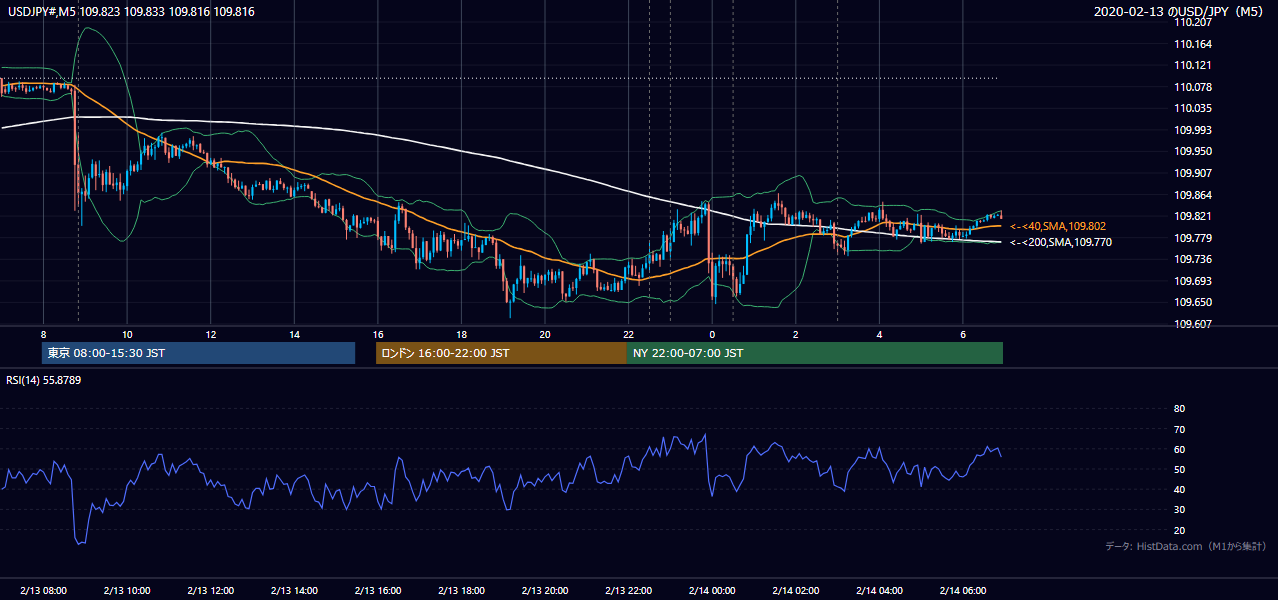Viewport: 1278px width, 600px height.
Task: Click the 200 SMA 109.770 label
Action: pos(1060,243)
